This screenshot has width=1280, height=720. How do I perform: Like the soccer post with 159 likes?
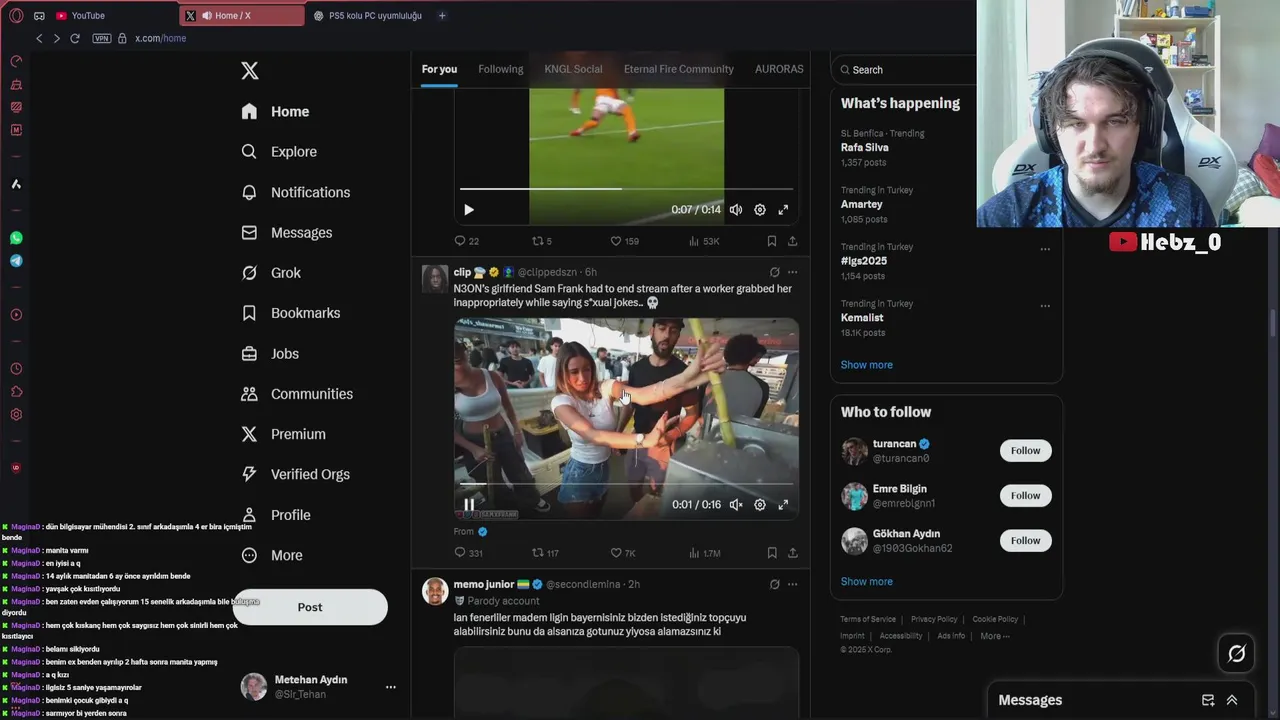(625, 241)
